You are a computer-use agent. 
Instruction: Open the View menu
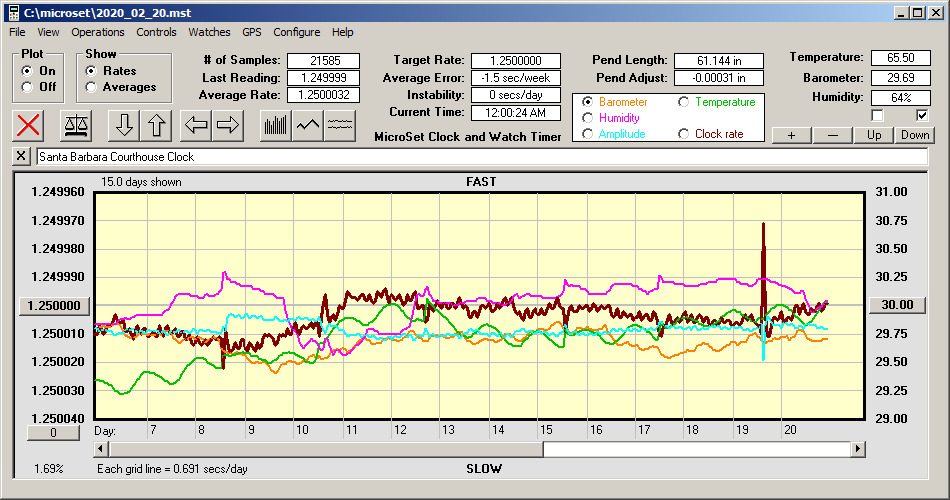48,32
